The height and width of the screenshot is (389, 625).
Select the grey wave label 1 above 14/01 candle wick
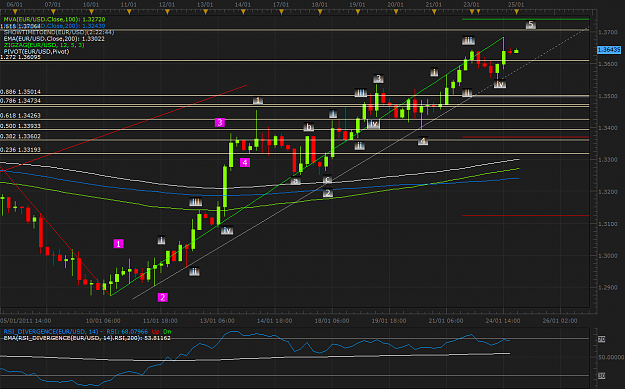point(258,100)
